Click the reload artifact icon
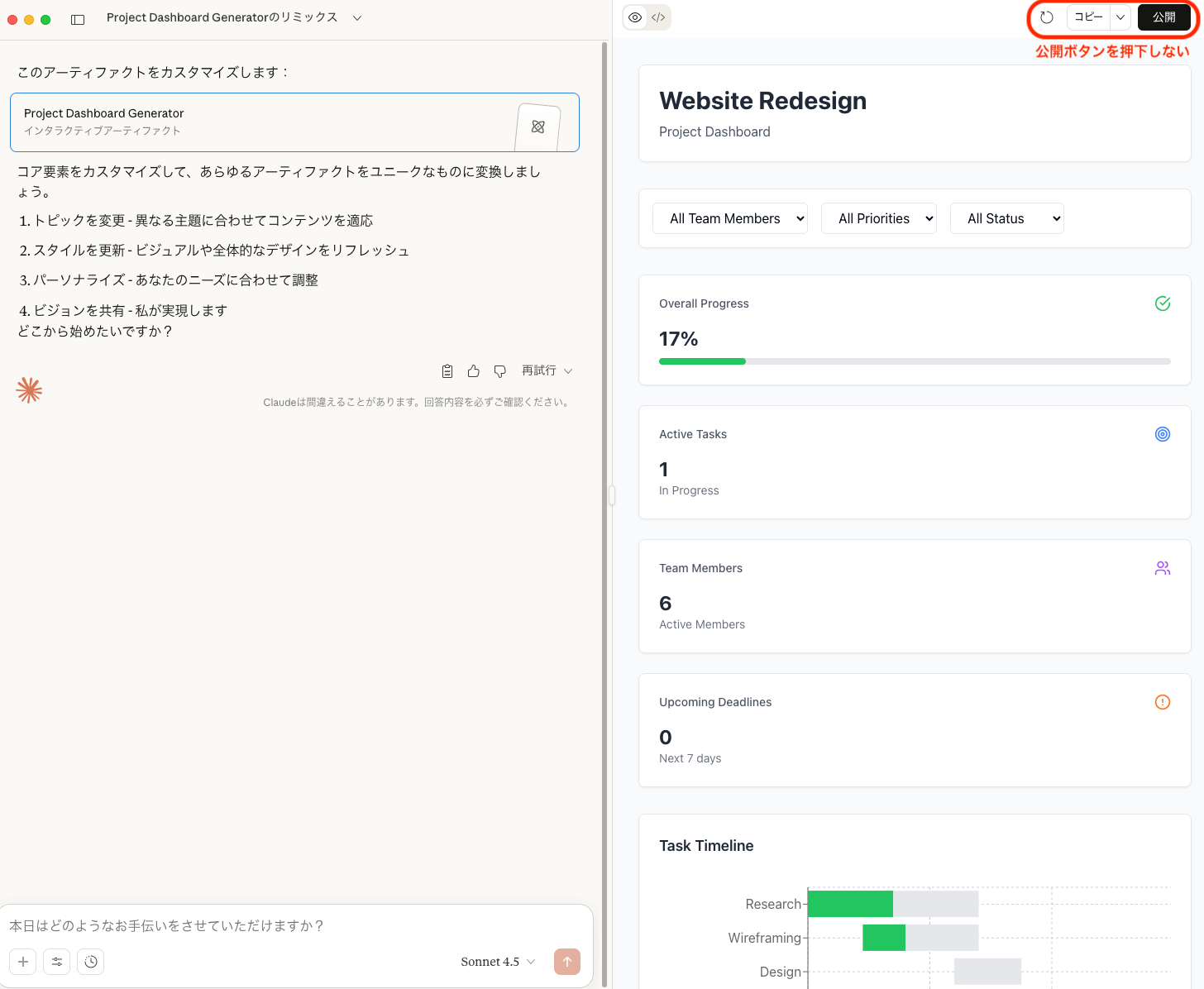Viewport: 1204px width, 989px height. [x=1047, y=17]
